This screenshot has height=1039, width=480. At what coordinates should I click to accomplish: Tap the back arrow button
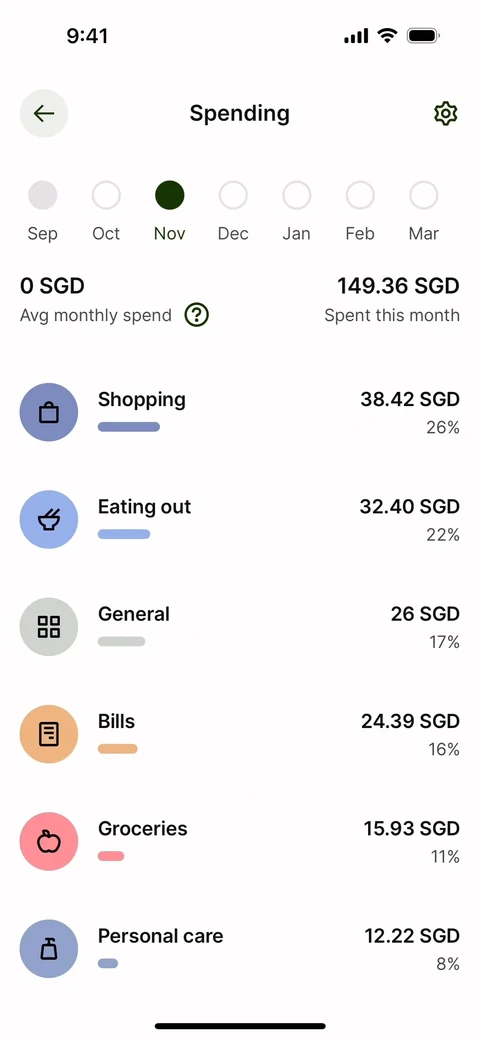pyautogui.click(x=44, y=113)
